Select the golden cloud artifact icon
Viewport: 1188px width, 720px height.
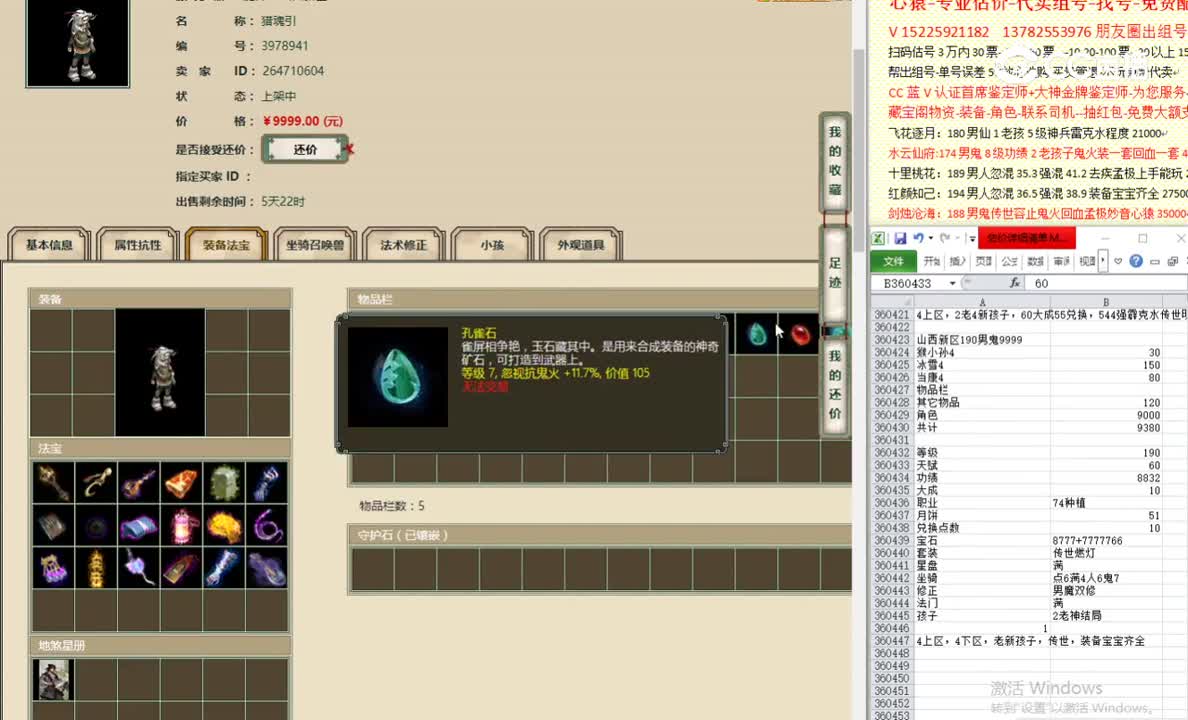click(x=224, y=525)
